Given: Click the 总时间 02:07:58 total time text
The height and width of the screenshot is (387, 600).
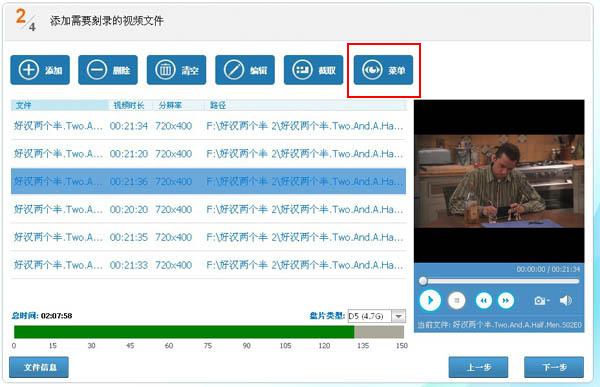Looking at the screenshot, I should coord(42,316).
